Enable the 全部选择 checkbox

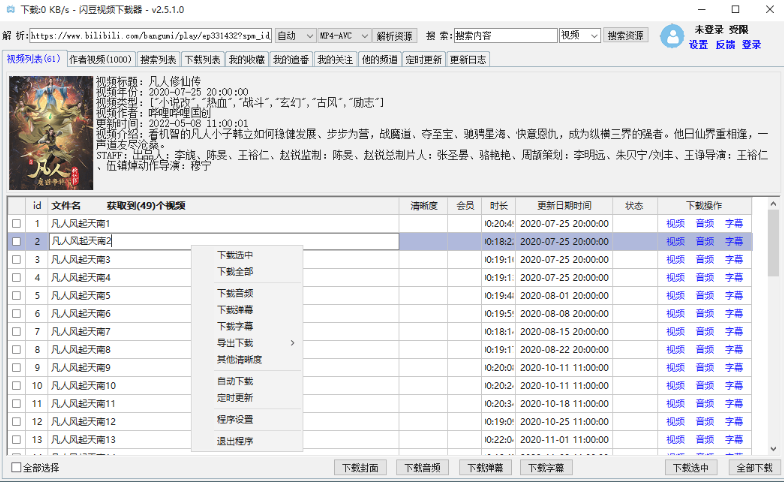(x=16, y=467)
